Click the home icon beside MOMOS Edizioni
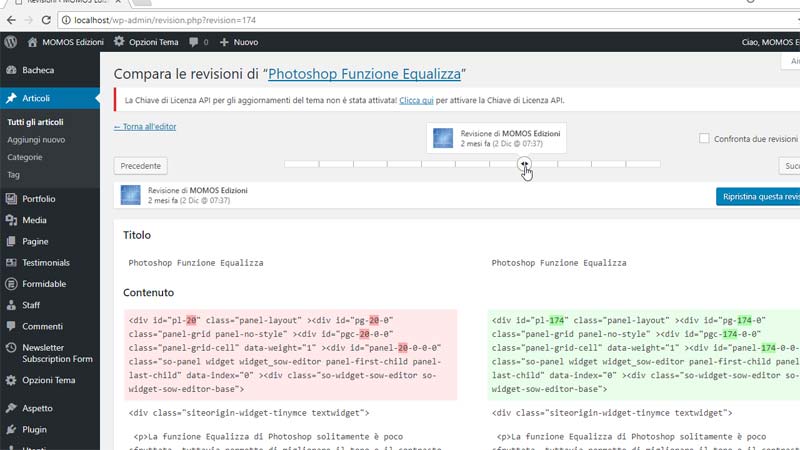The image size is (800, 450). click(32, 42)
